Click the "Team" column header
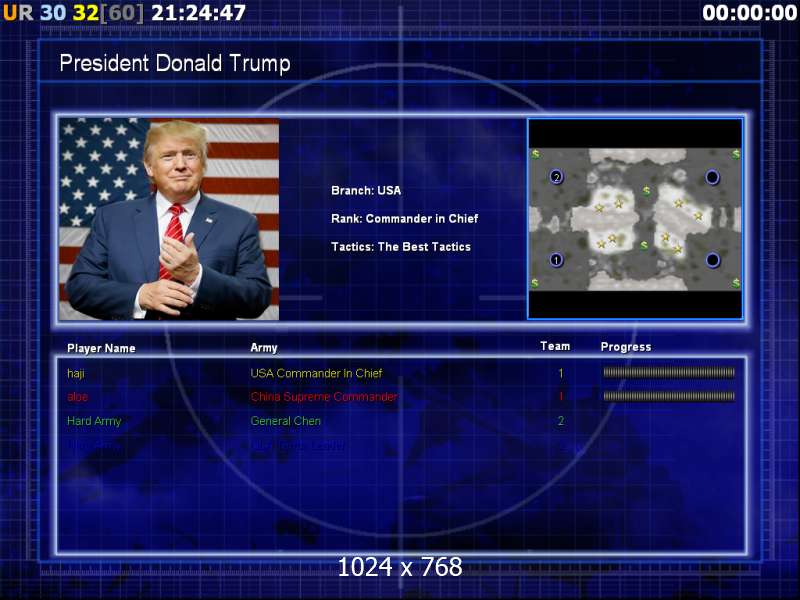This screenshot has height=600, width=800. click(555, 346)
